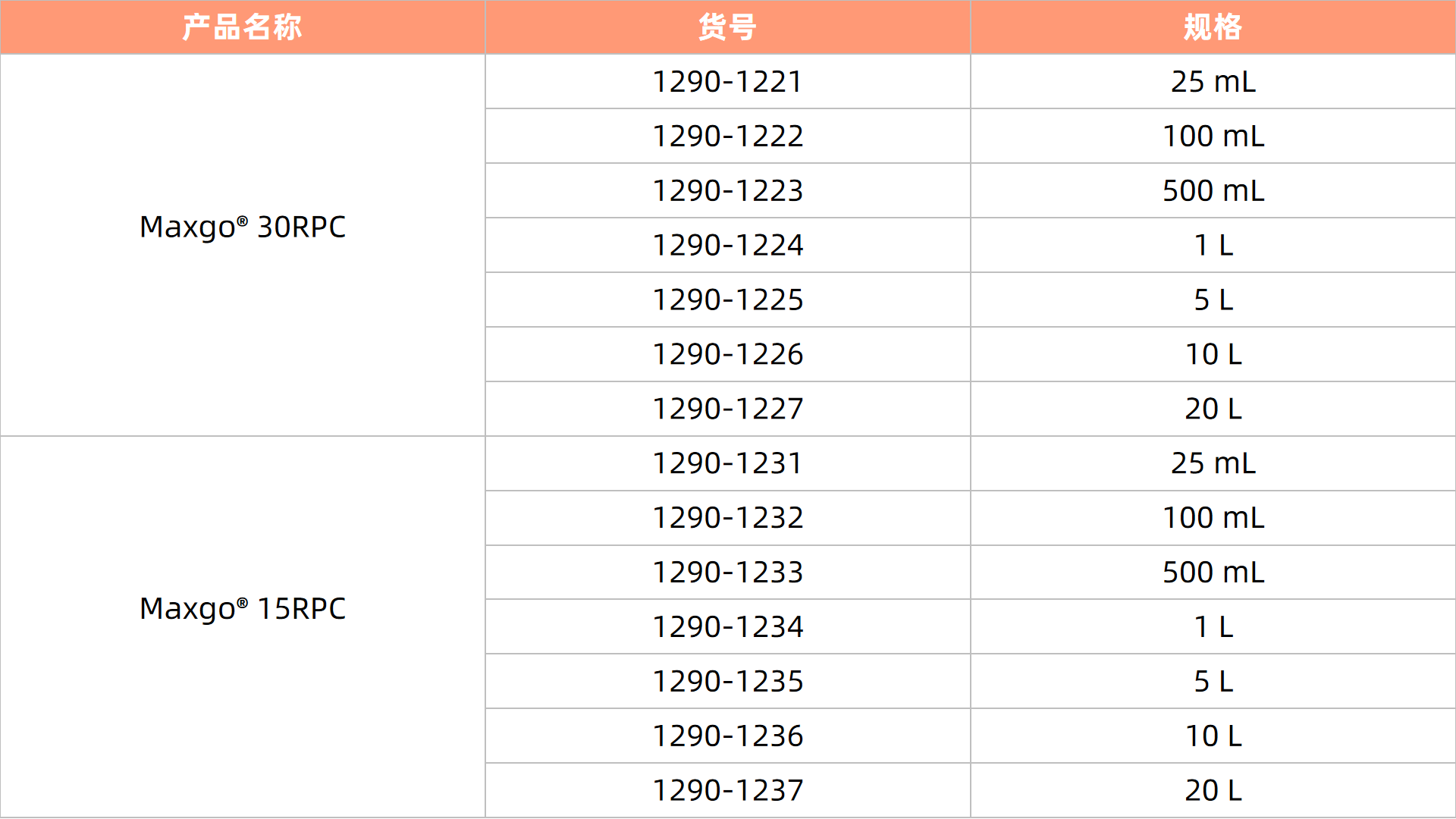Viewport: 1456px width, 819px height.
Task: Click catalog number 1290-1221
Action: pyautogui.click(x=727, y=82)
